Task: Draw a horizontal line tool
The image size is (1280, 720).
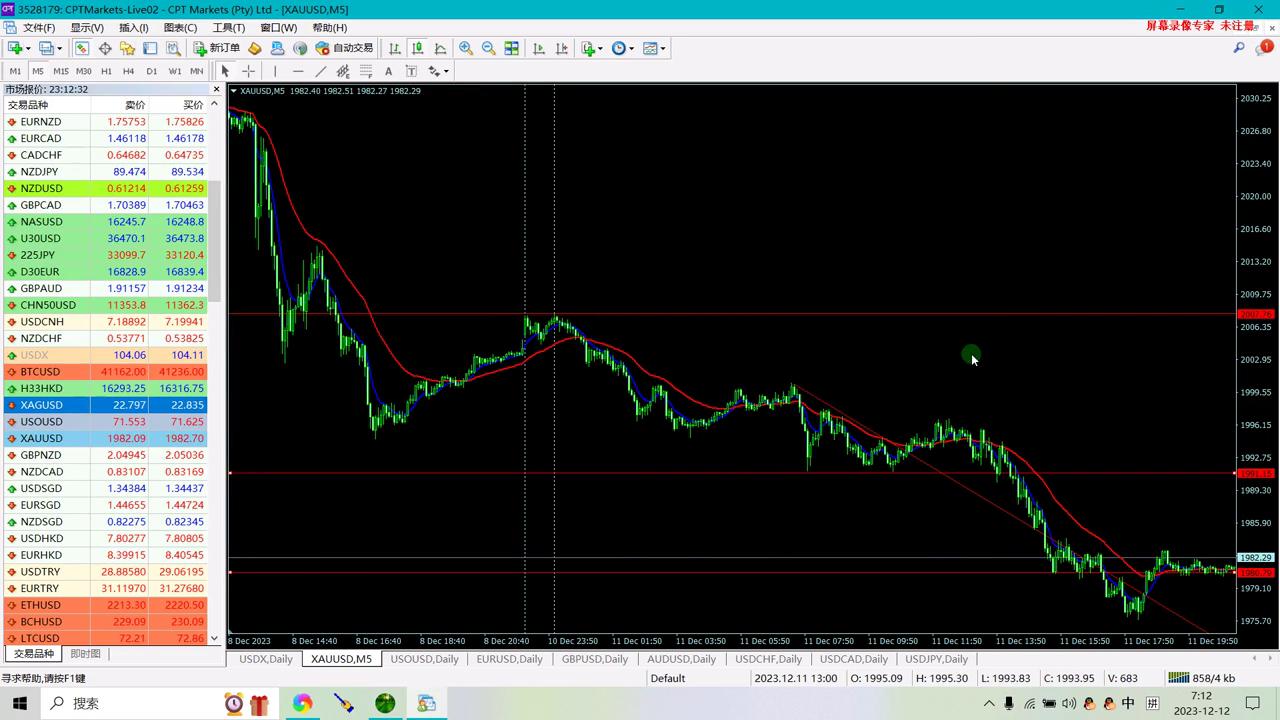Action: coord(298,71)
